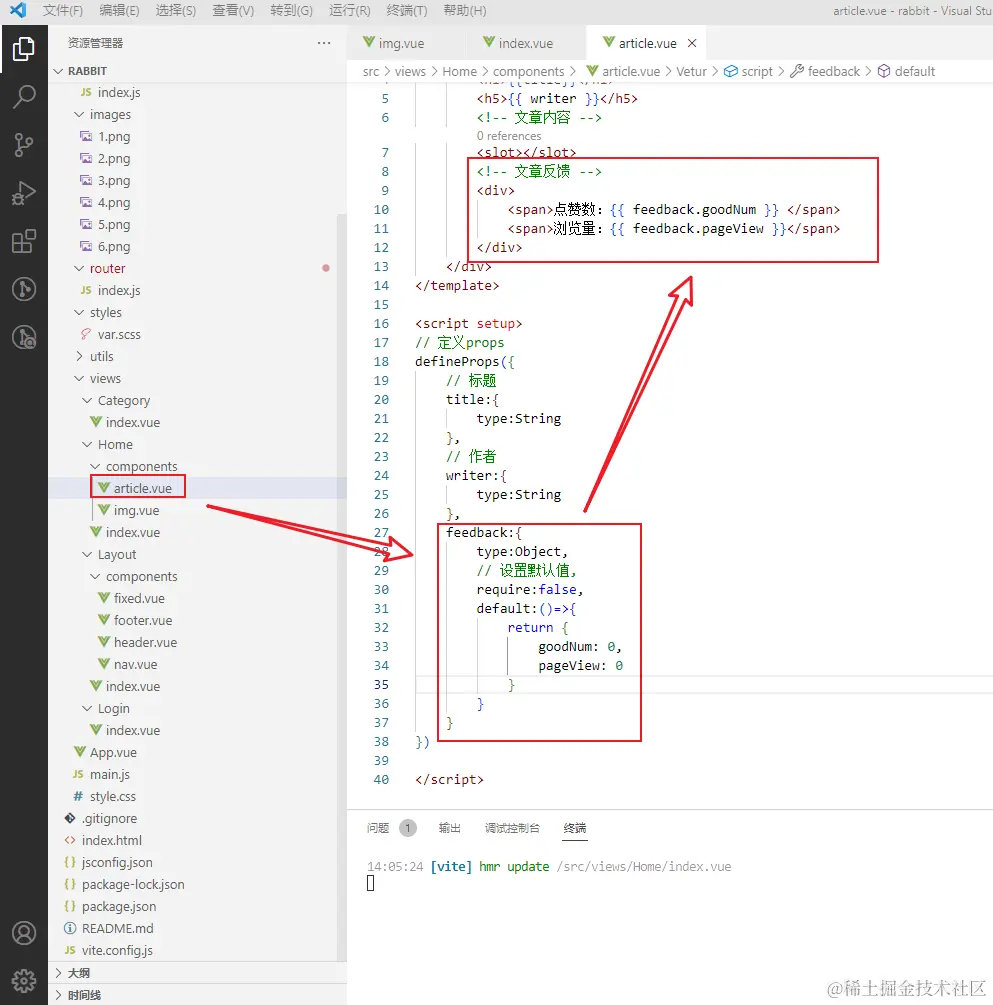This screenshot has height=1005, width=993.
Task: Open the 帮助(H) menu
Action: (x=465, y=10)
